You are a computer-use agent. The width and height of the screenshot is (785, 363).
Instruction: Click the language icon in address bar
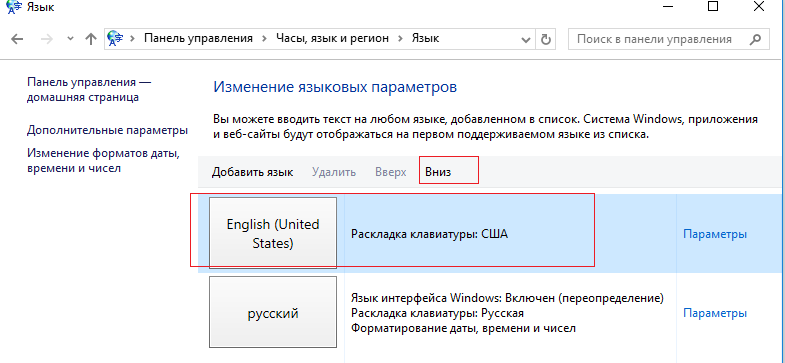pos(115,39)
